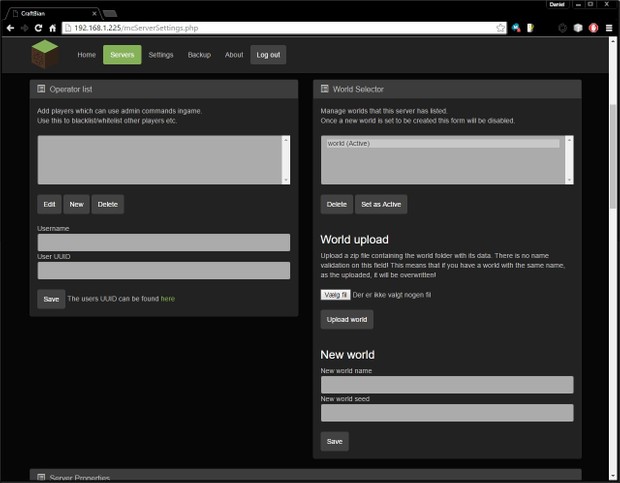Save the new world settings

point(335,441)
